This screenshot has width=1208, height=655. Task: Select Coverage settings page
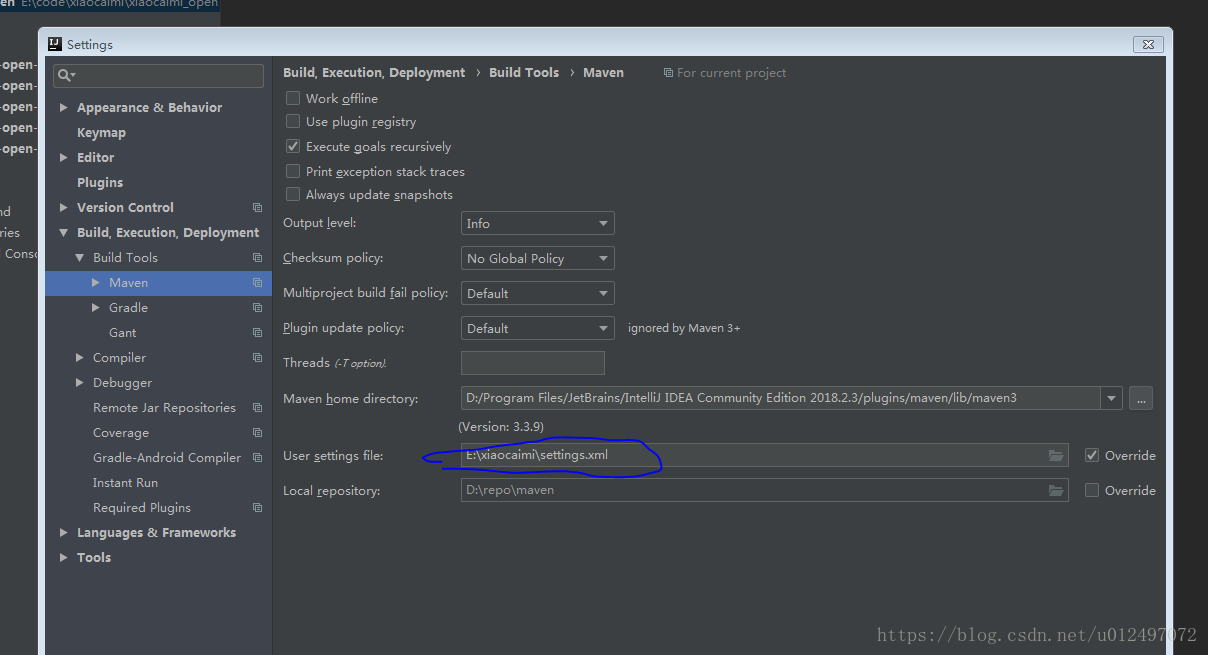coord(121,433)
